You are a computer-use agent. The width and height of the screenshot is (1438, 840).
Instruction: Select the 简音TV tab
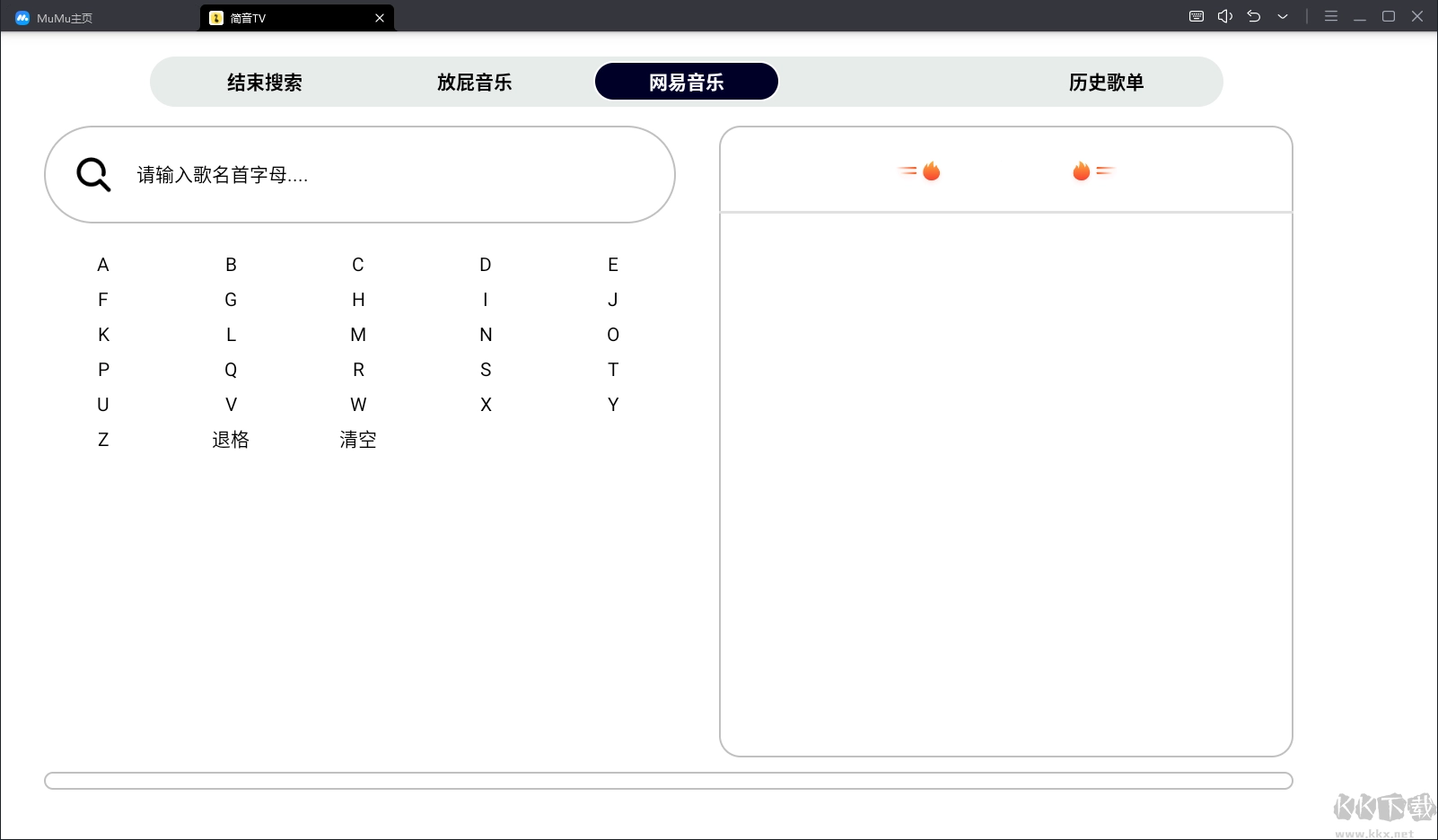click(x=296, y=18)
